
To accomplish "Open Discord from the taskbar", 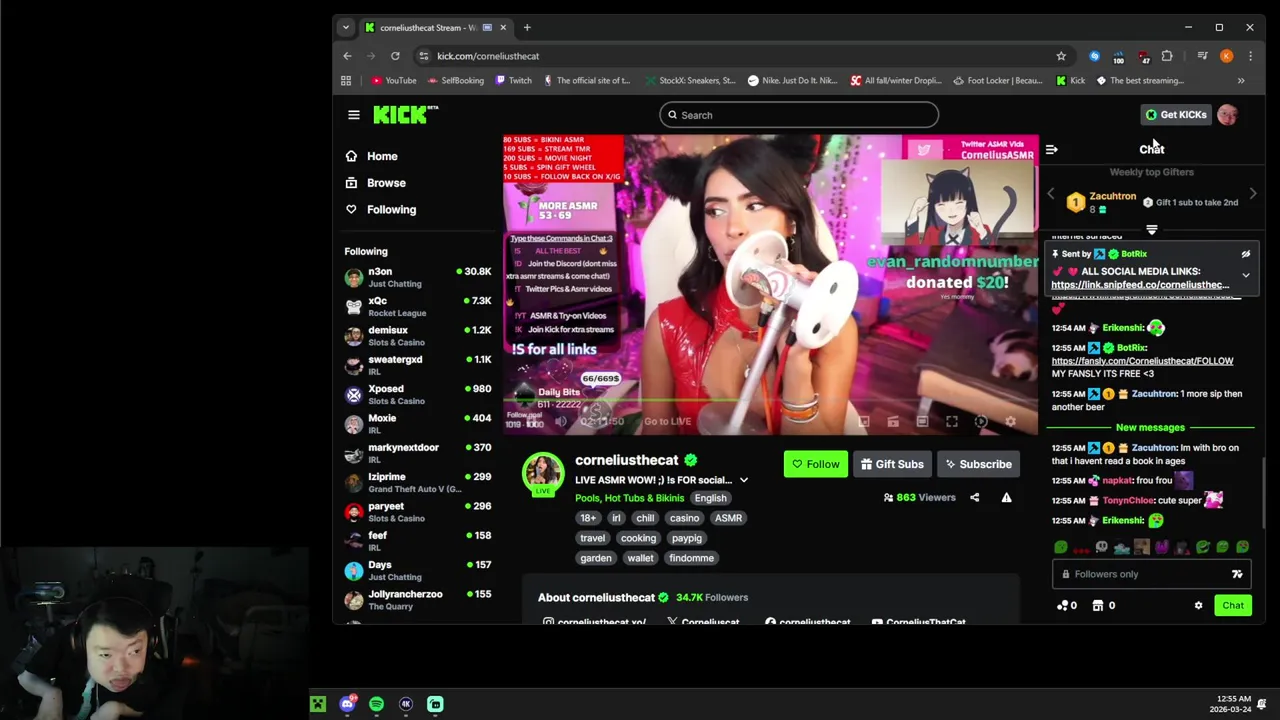I will click(347, 704).
